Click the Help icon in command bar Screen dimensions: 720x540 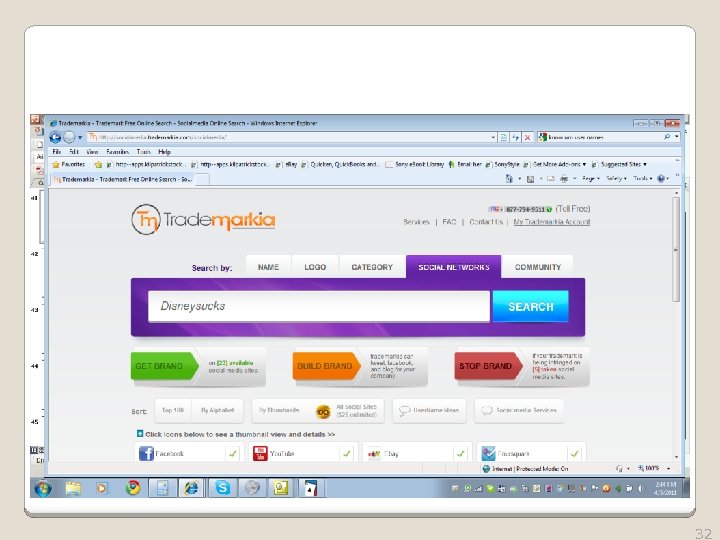[x=661, y=179]
